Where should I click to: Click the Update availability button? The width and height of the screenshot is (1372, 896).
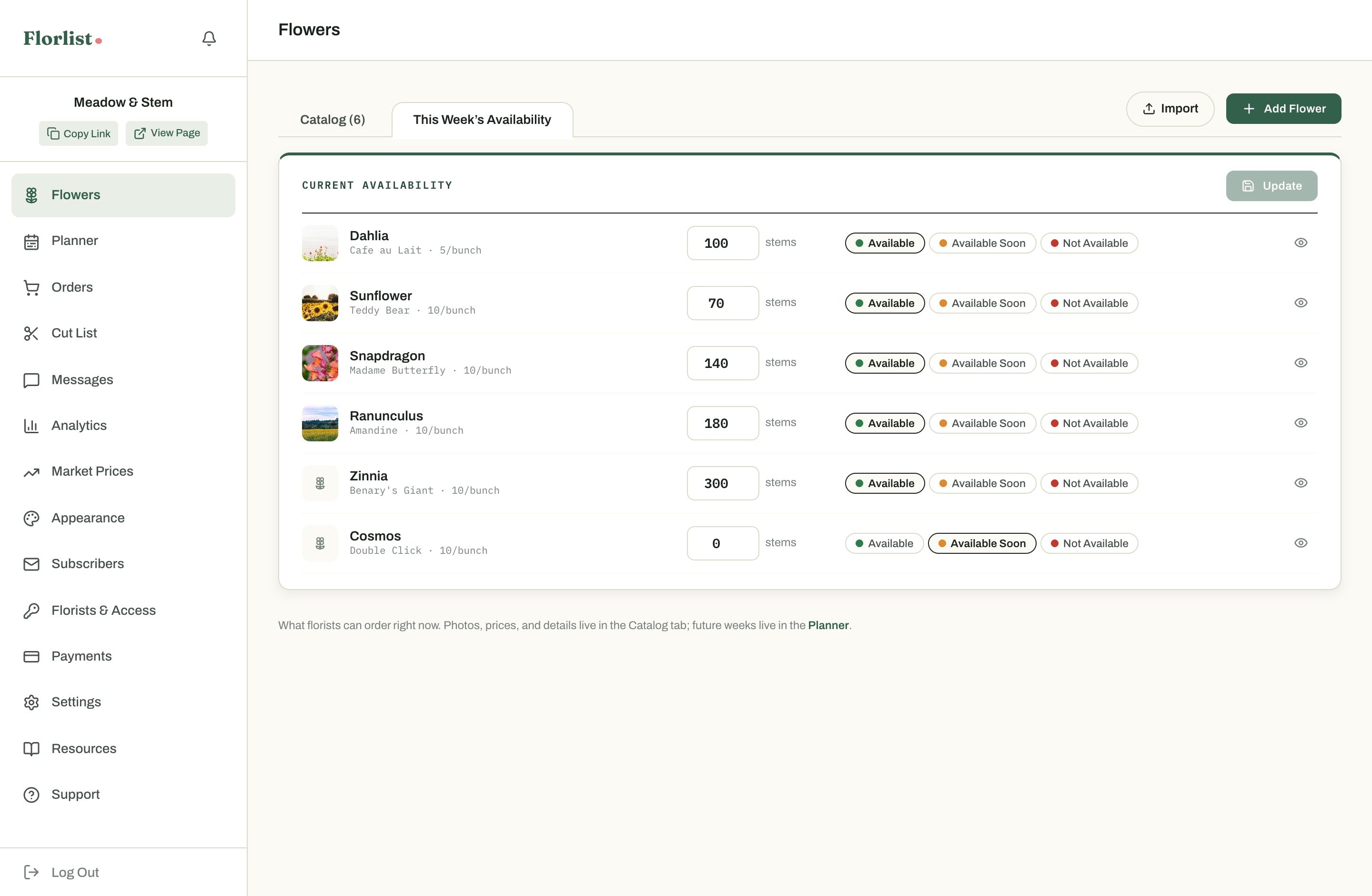point(1271,186)
